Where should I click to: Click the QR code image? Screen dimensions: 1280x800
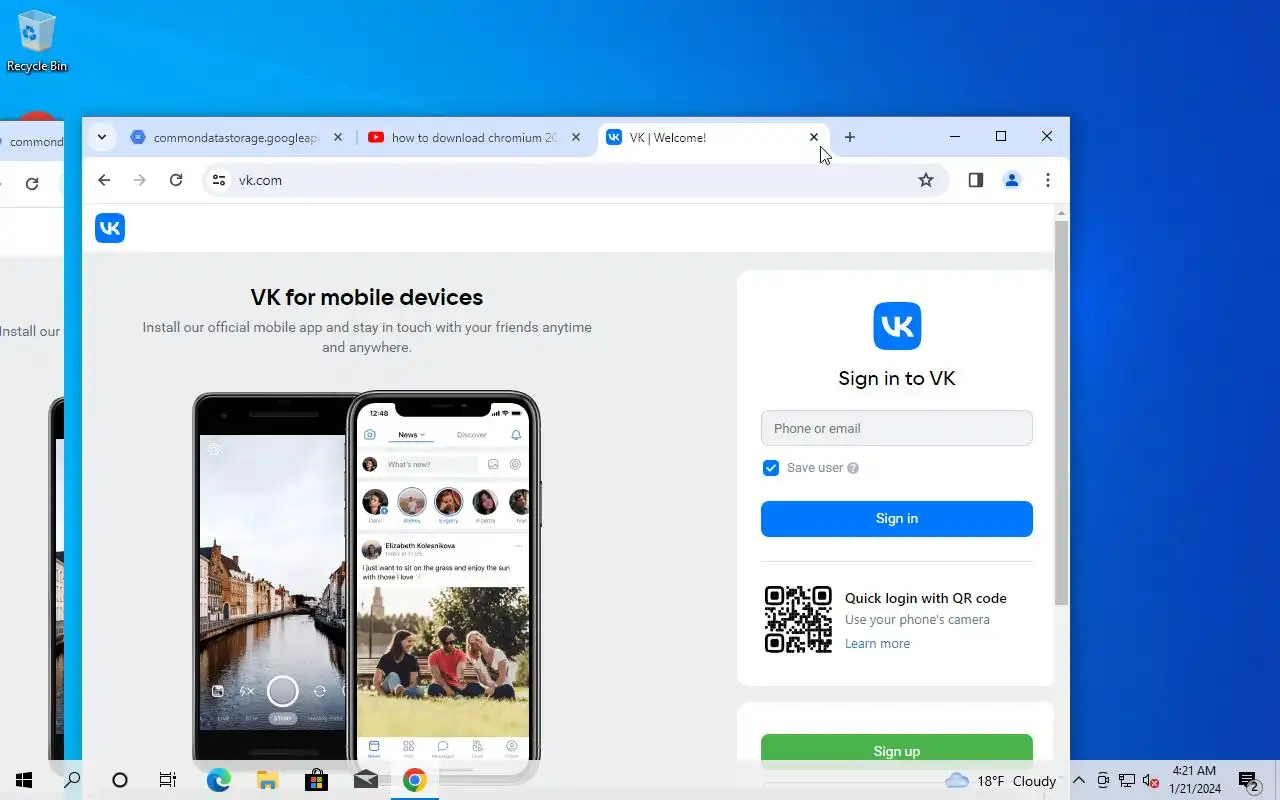(x=798, y=619)
